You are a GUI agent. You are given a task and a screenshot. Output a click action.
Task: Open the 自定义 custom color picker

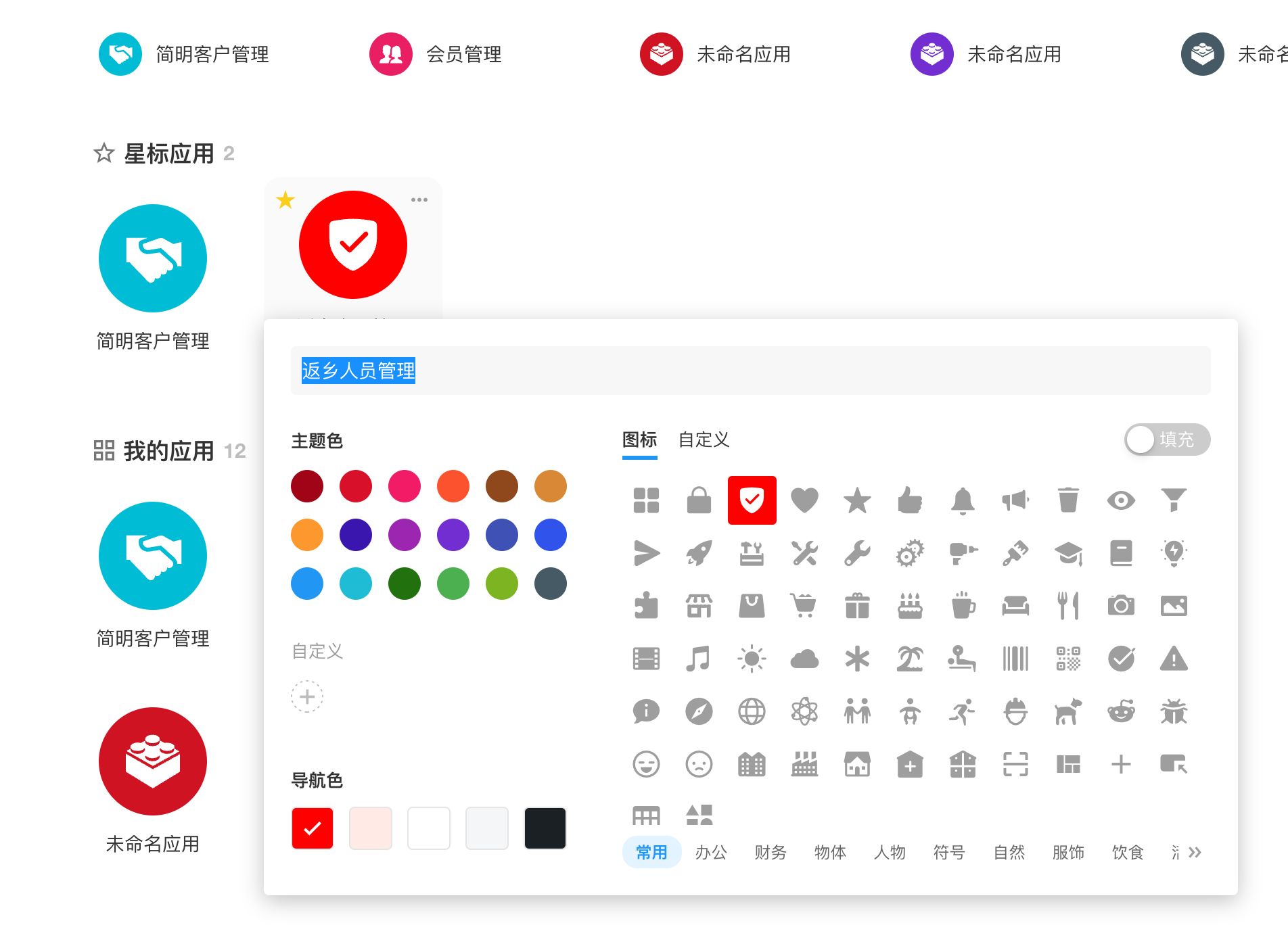click(307, 696)
